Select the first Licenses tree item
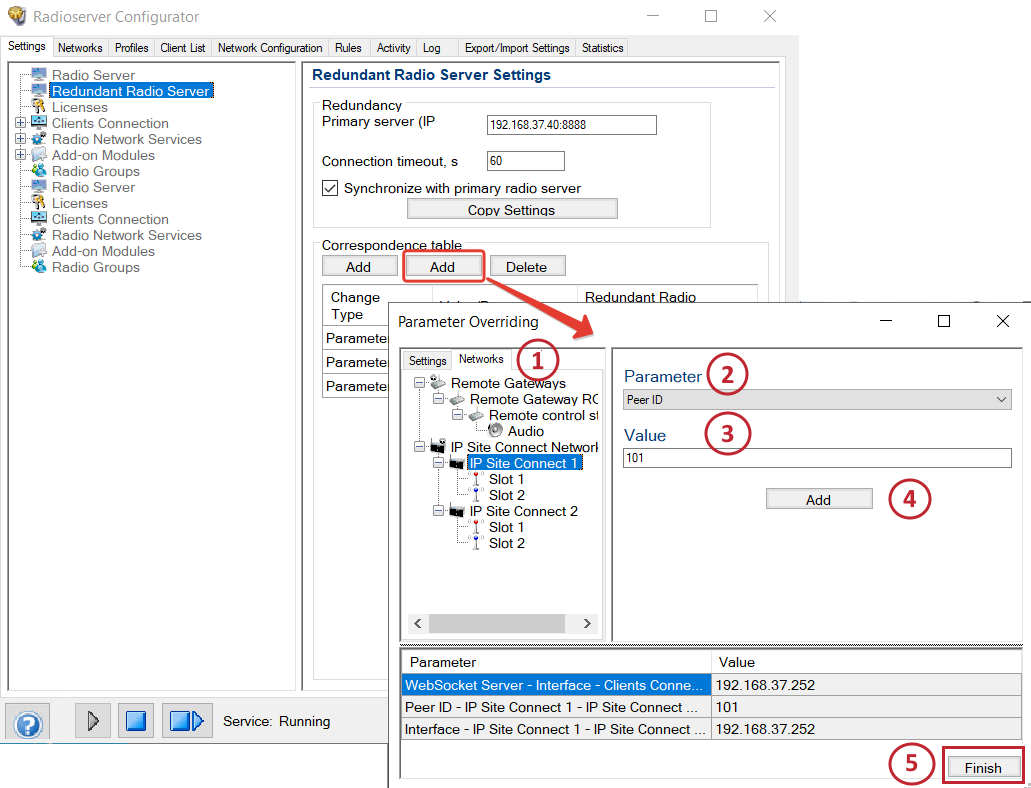The image size is (1031, 788). click(x=80, y=107)
